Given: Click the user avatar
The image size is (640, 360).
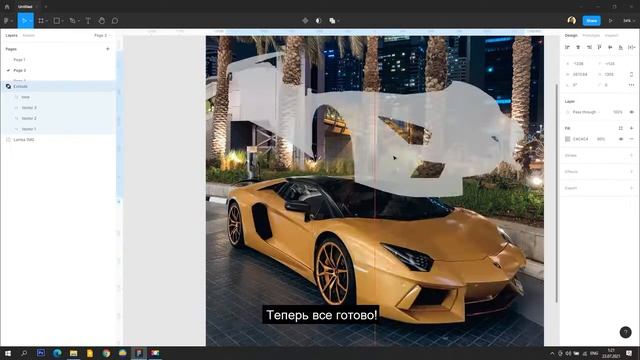Looking at the screenshot, I should [x=571, y=20].
